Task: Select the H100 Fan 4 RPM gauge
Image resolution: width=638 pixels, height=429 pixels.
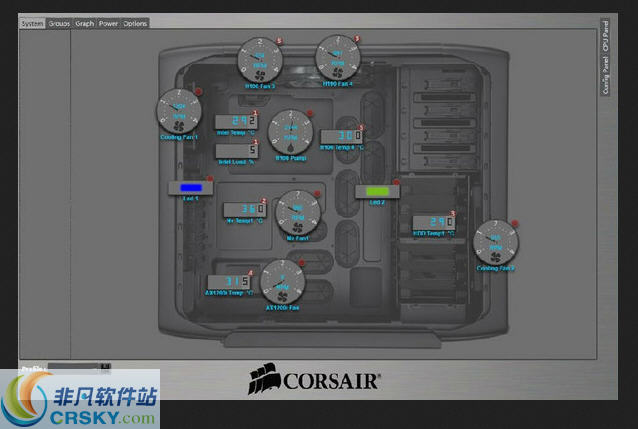Action: pyautogui.click(x=338, y=58)
